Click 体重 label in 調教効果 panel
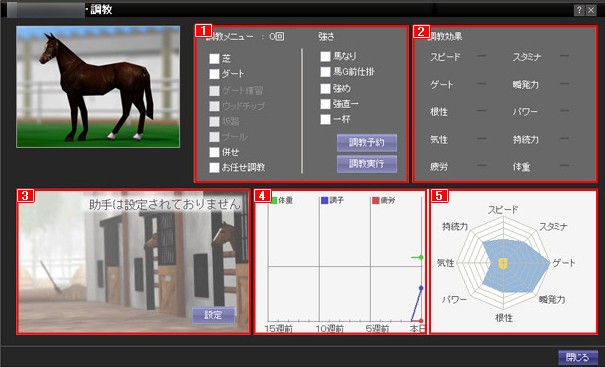Image resolution: width=605 pixels, height=367 pixels. (x=521, y=167)
